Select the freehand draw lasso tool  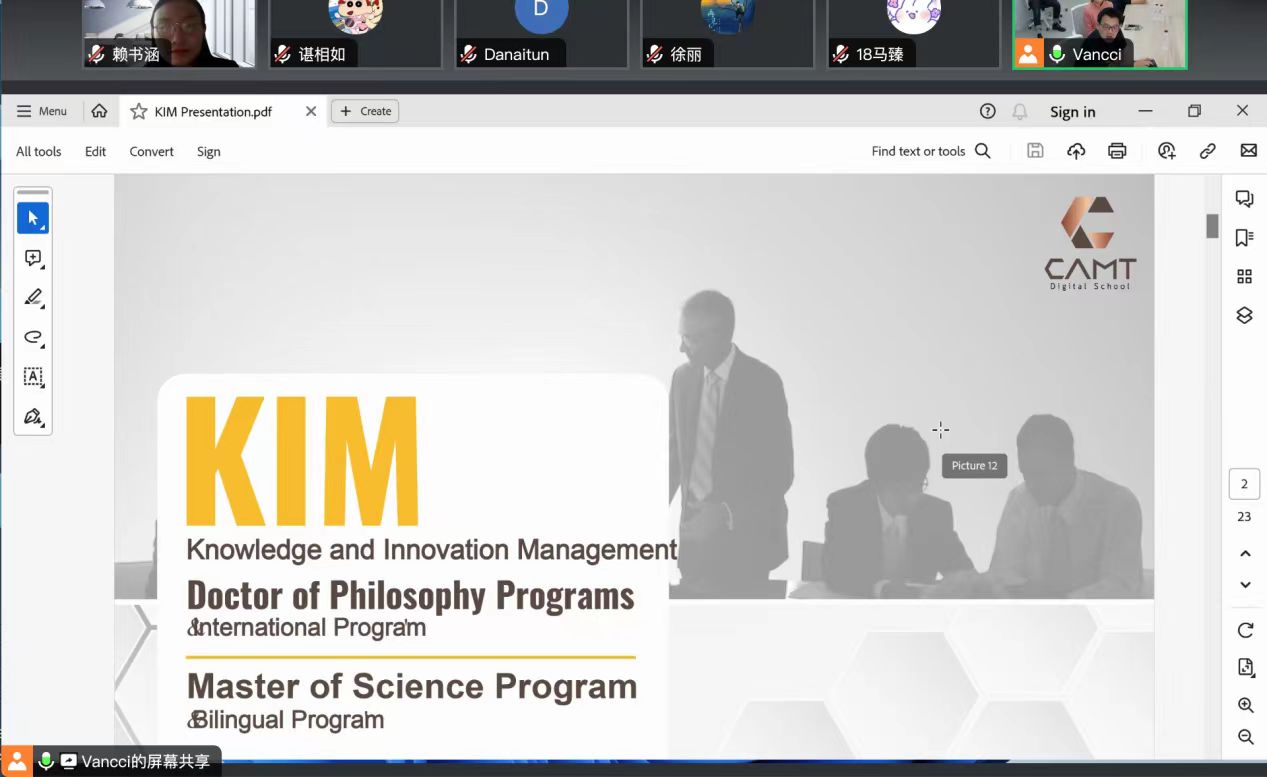(33, 337)
